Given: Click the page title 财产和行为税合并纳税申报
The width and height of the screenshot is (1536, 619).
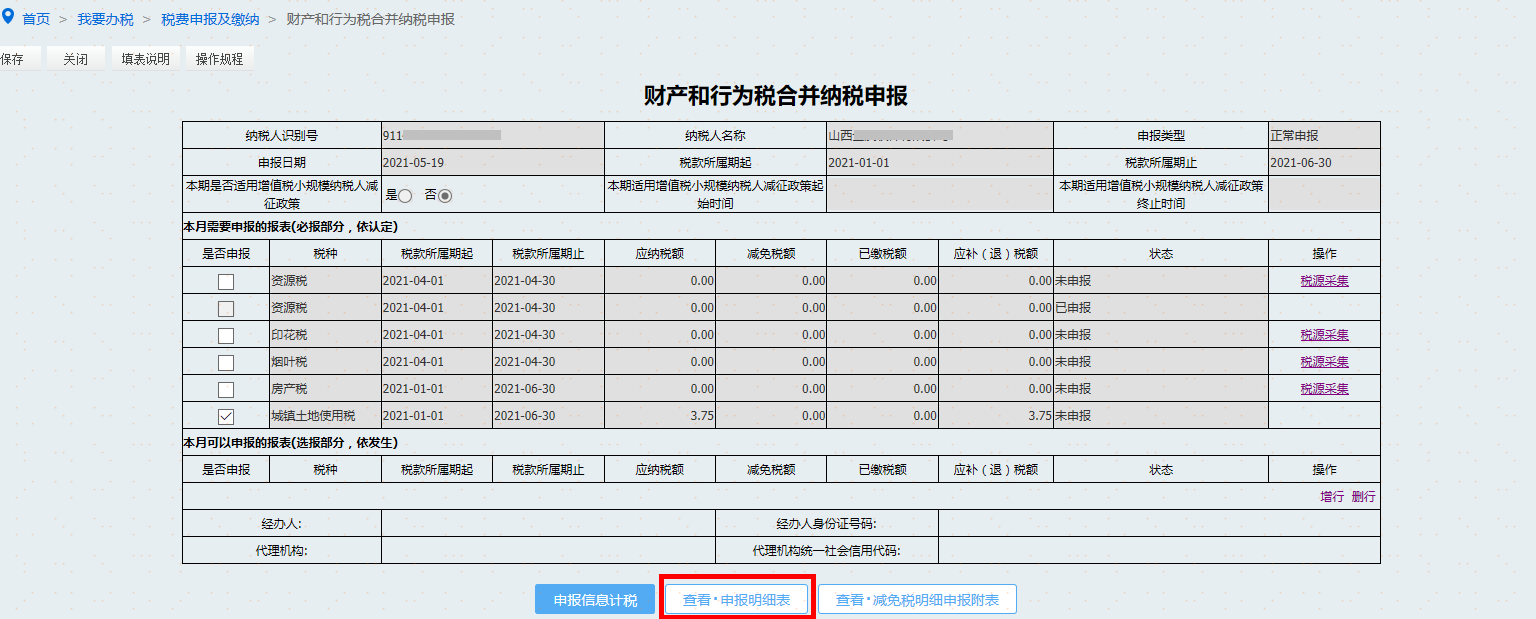Looking at the screenshot, I should (776, 96).
